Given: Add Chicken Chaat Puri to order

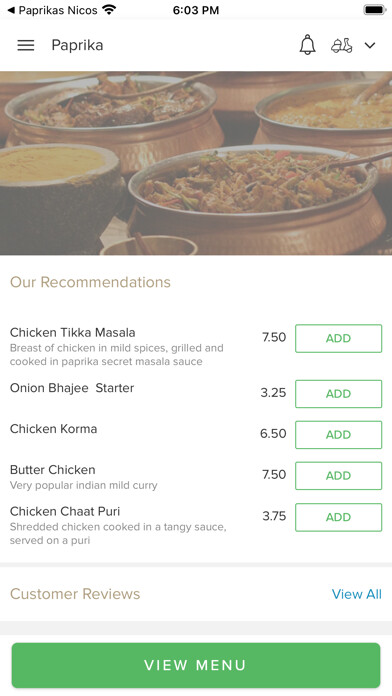Looking at the screenshot, I should click(x=338, y=517).
